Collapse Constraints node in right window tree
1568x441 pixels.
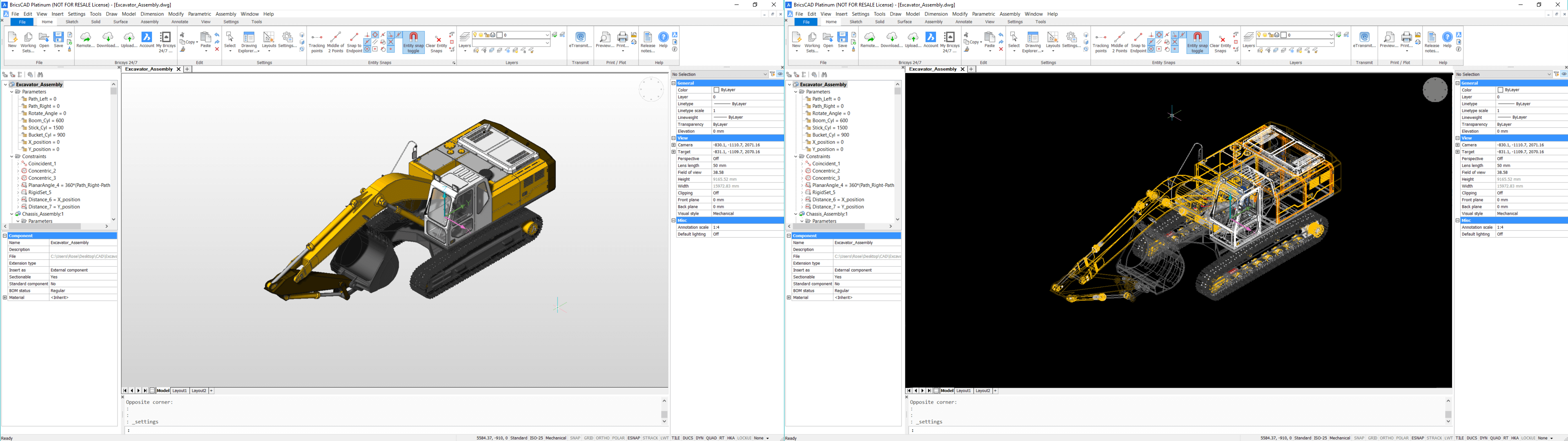(795, 156)
